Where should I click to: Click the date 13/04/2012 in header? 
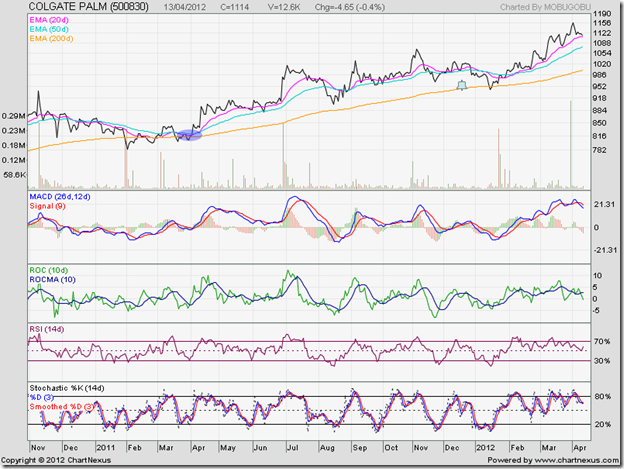pos(184,7)
